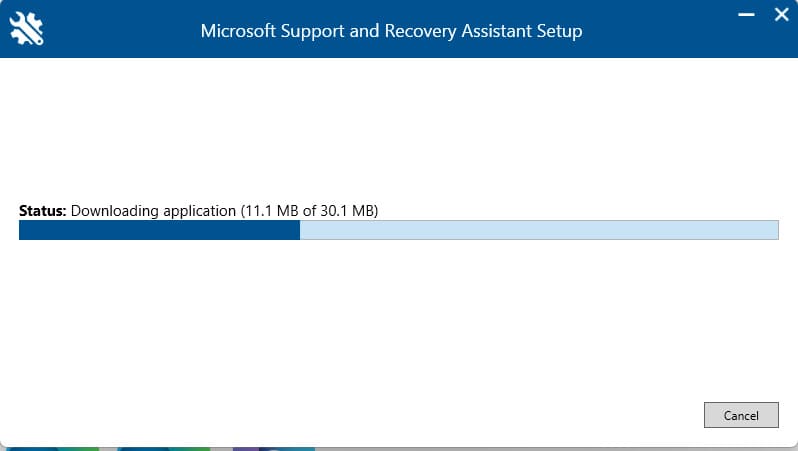The height and width of the screenshot is (451, 798).
Task: Click the blank white area above Status
Action: click(x=400, y=130)
